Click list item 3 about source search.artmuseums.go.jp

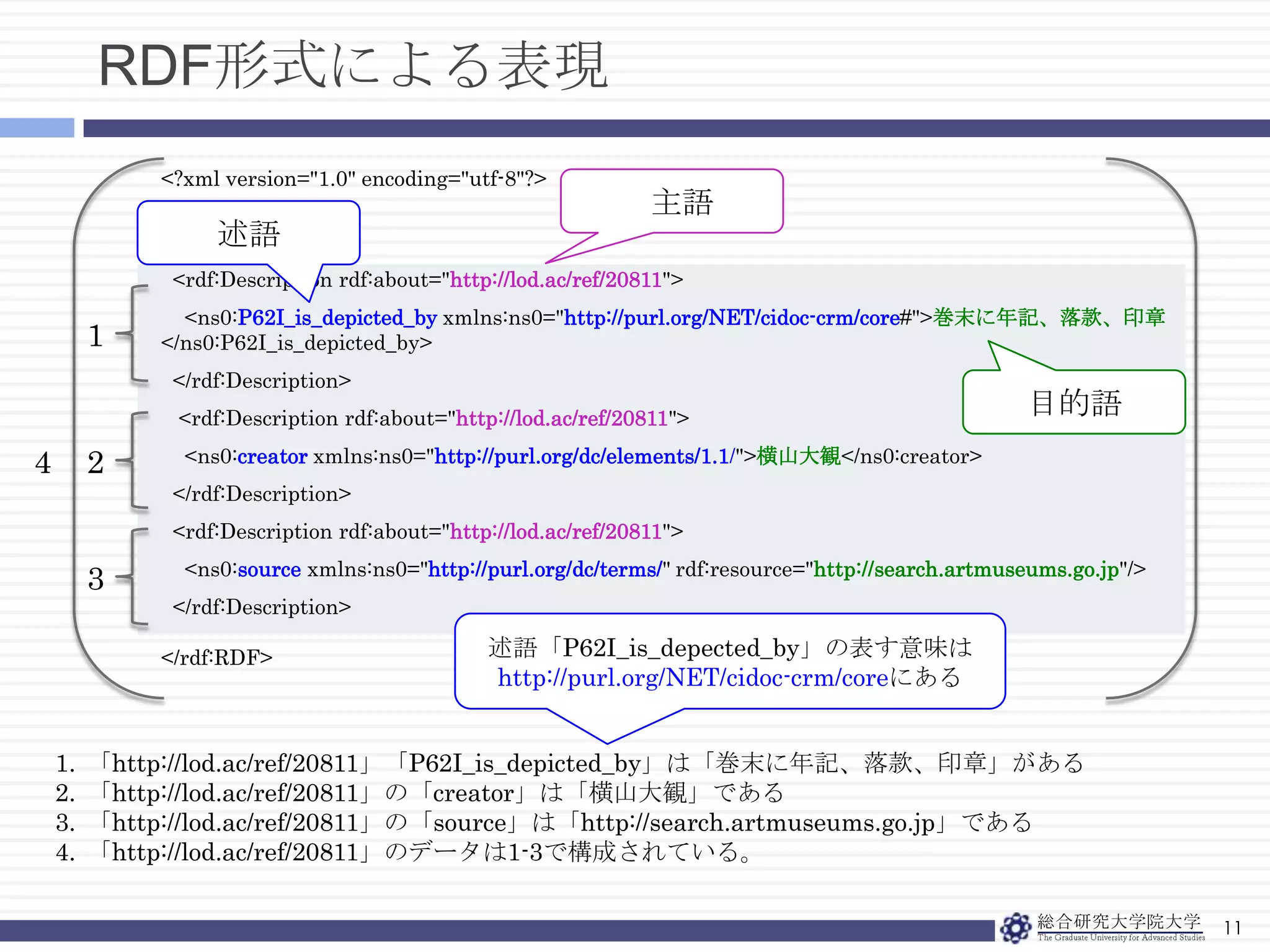tap(544, 822)
